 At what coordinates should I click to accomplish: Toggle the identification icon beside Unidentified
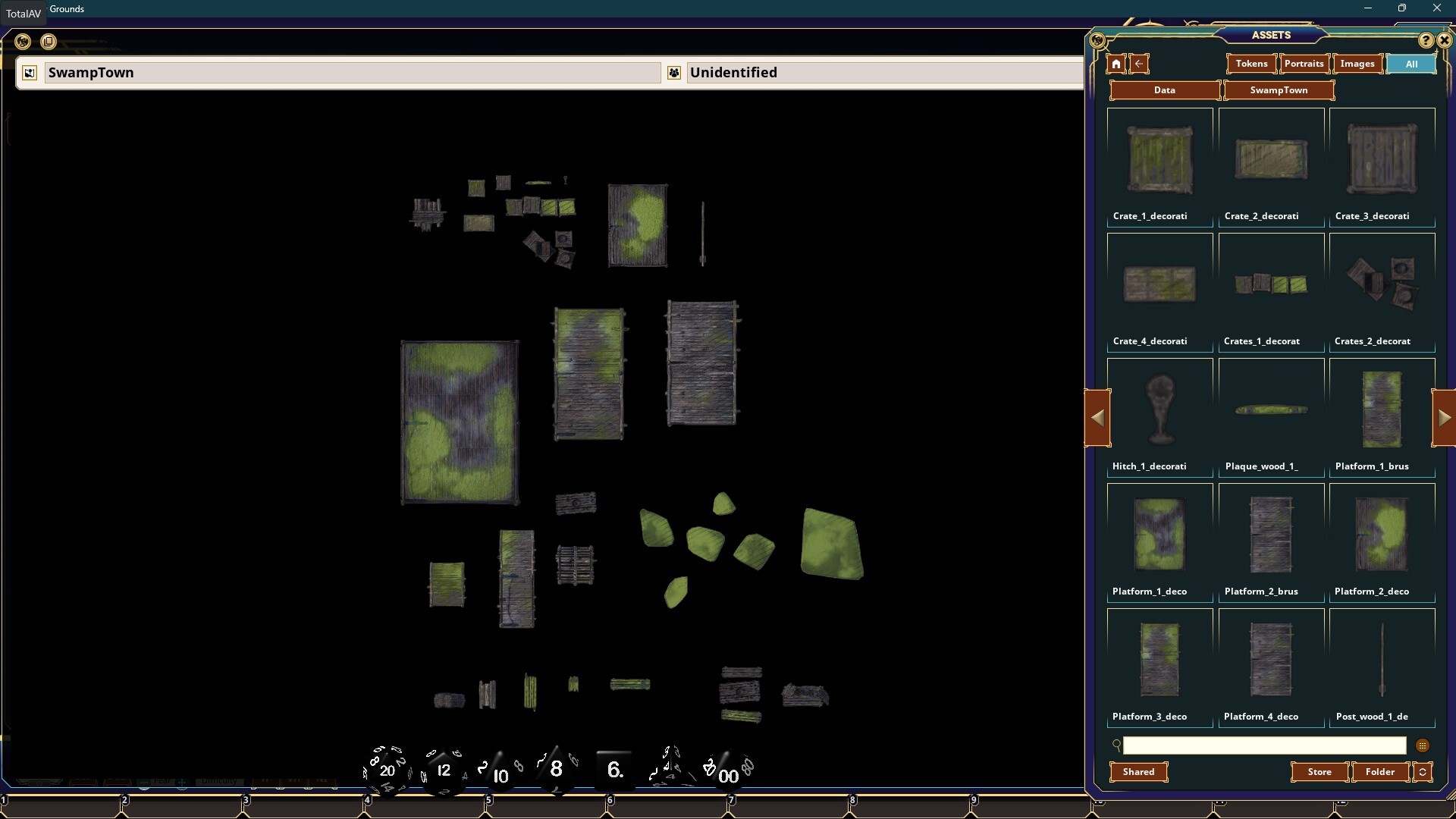(x=674, y=73)
